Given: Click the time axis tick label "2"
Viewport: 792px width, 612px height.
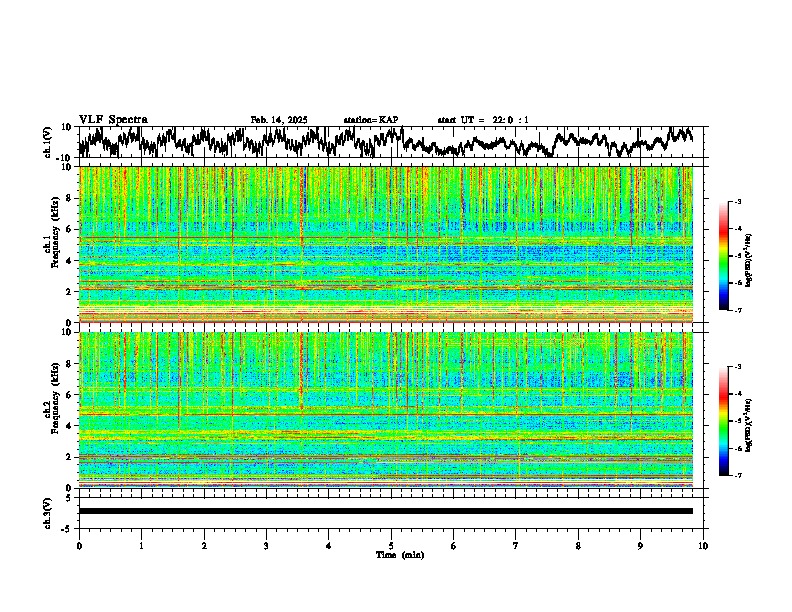Looking at the screenshot, I should point(204,546).
